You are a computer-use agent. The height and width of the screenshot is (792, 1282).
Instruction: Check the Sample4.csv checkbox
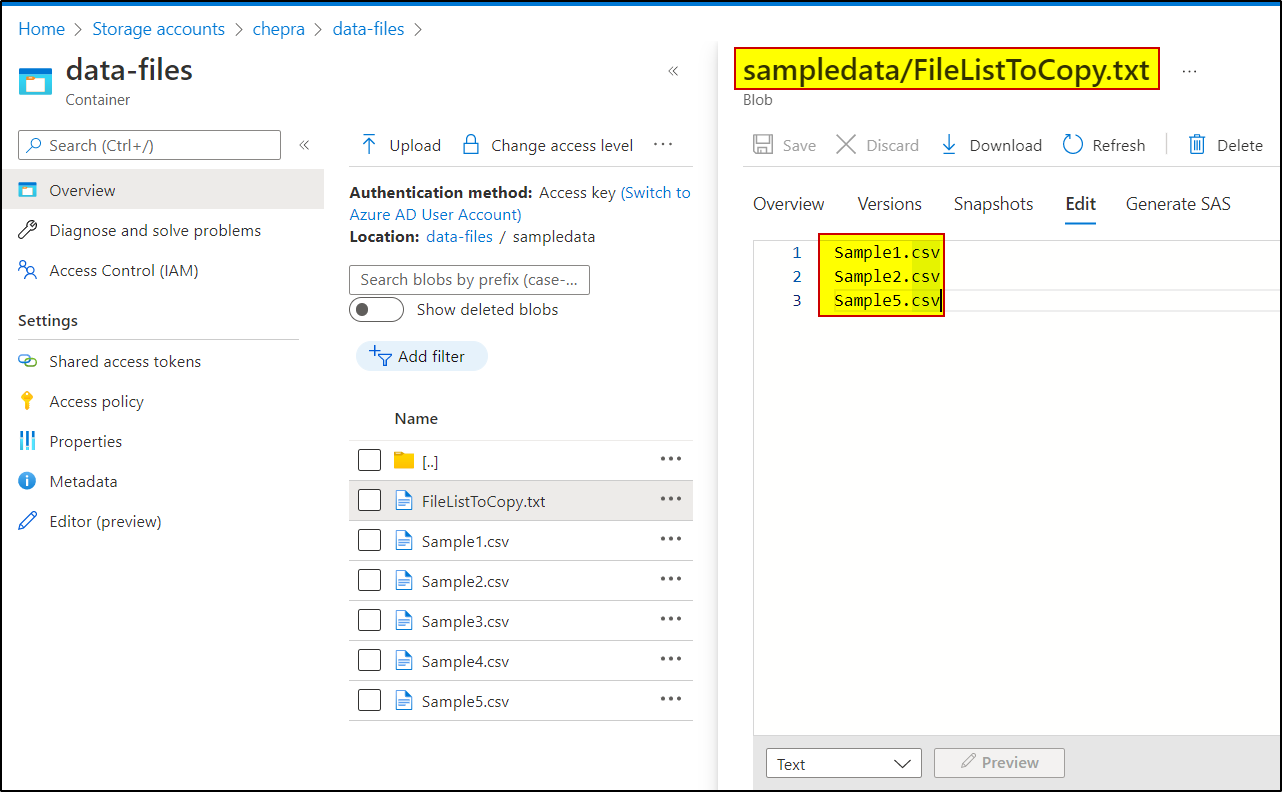[370, 660]
